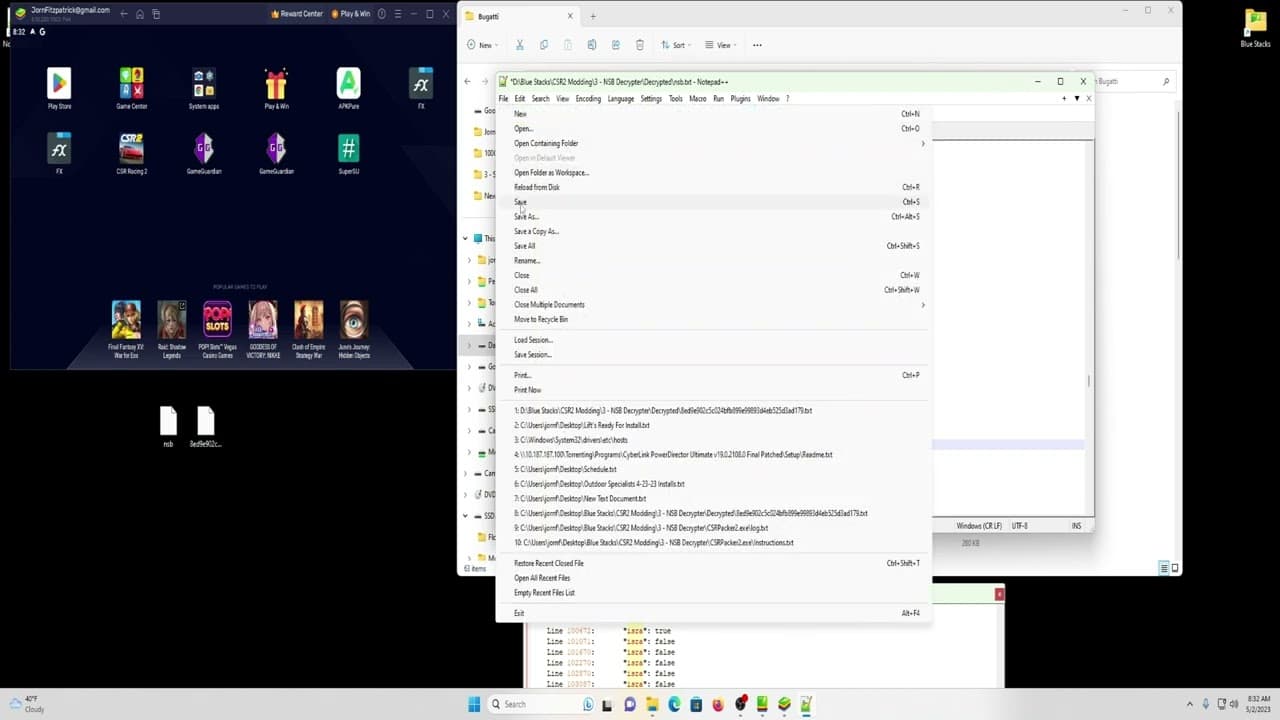Choose Print... in File menu
Screen dimensions: 1280x720
click(x=713, y=375)
